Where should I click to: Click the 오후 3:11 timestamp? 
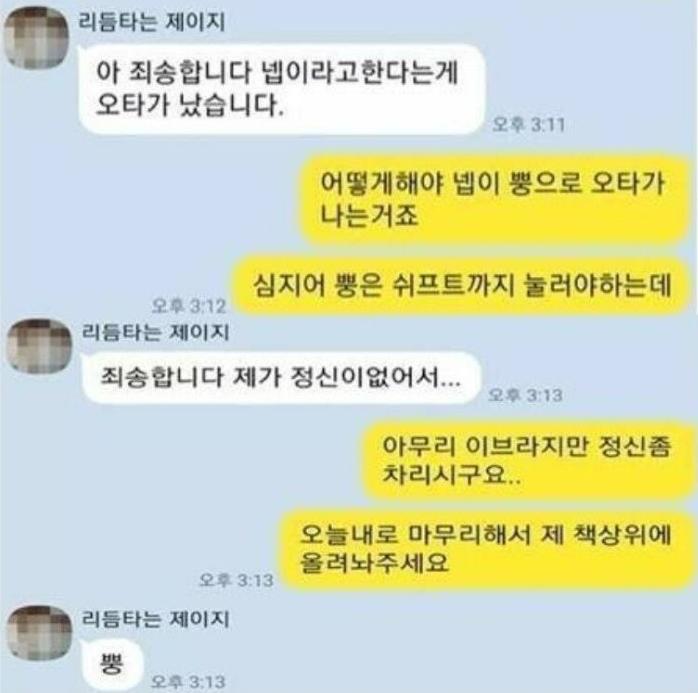tap(528, 125)
